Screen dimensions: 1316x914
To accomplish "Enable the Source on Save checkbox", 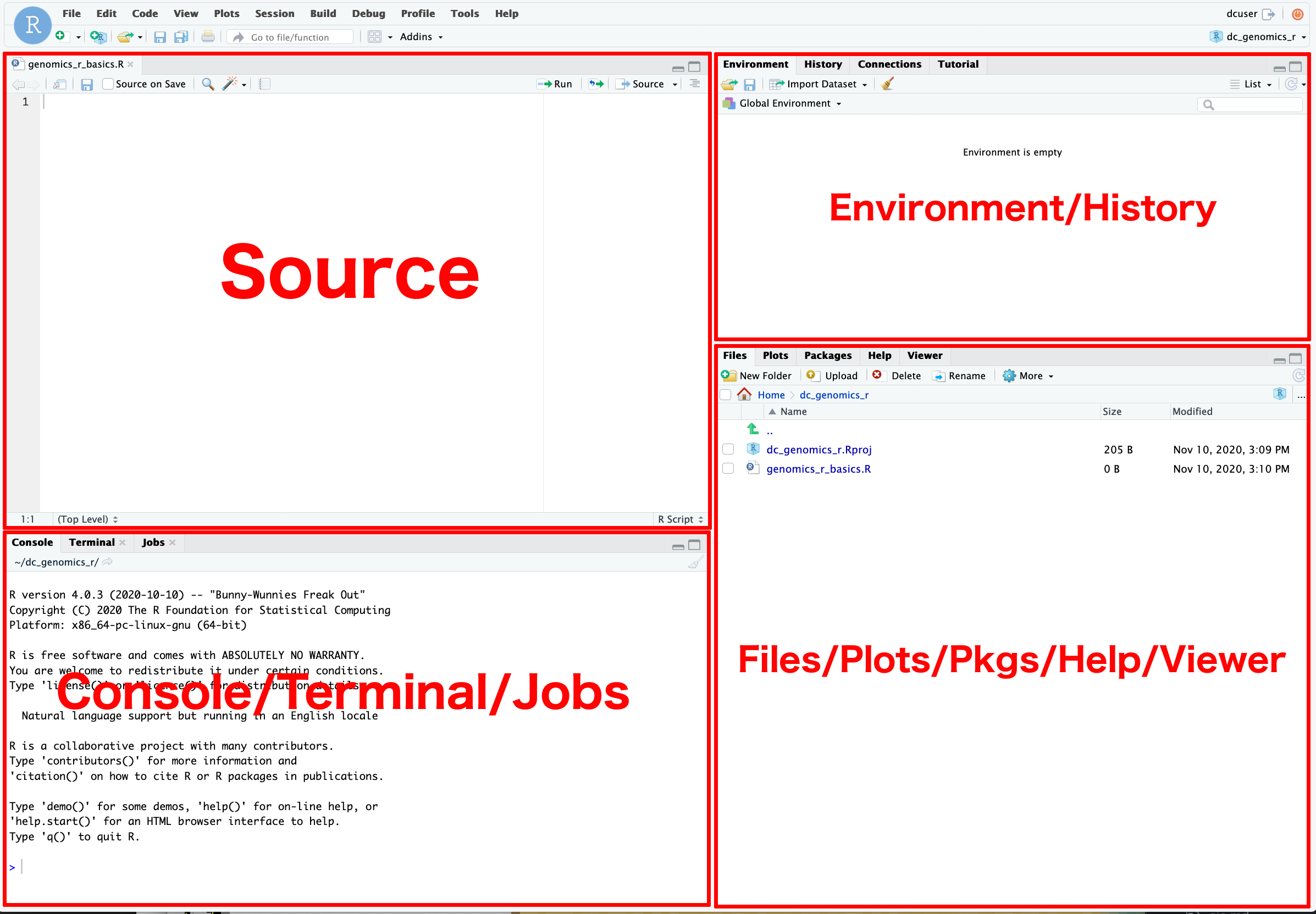I will pos(108,84).
